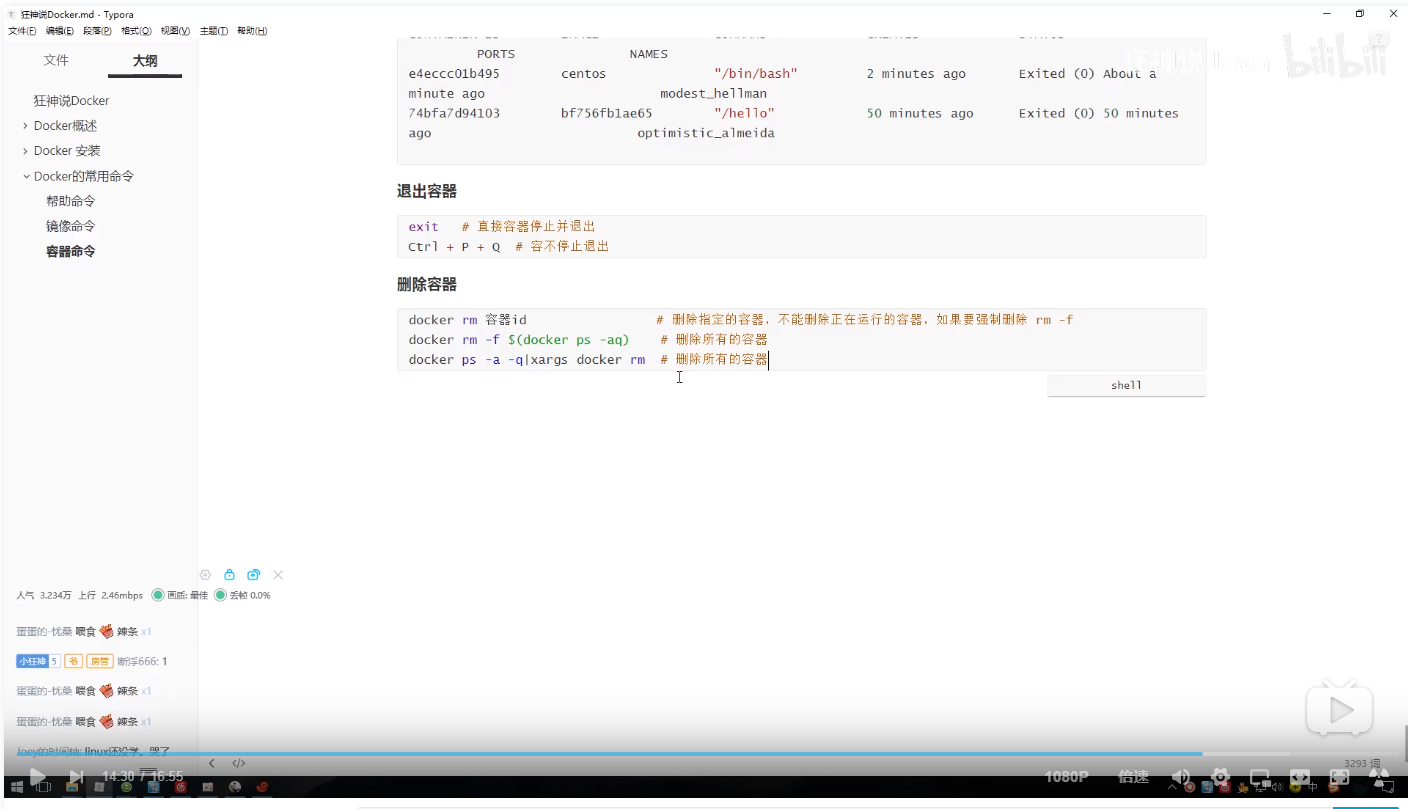Open the danmaku overlay settings gear icon

pos(205,575)
